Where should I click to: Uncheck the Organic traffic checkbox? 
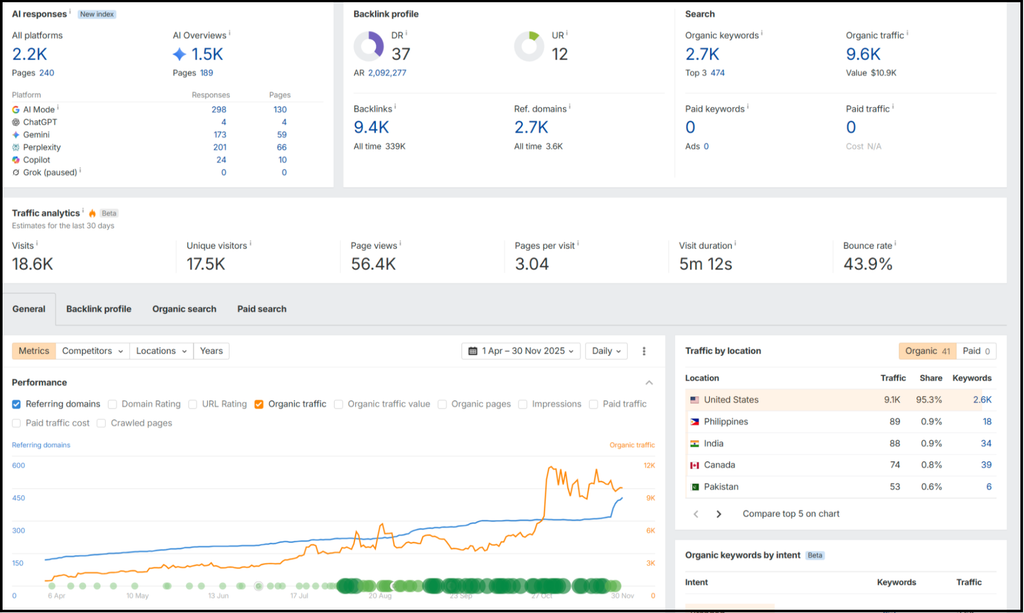pyautogui.click(x=259, y=405)
